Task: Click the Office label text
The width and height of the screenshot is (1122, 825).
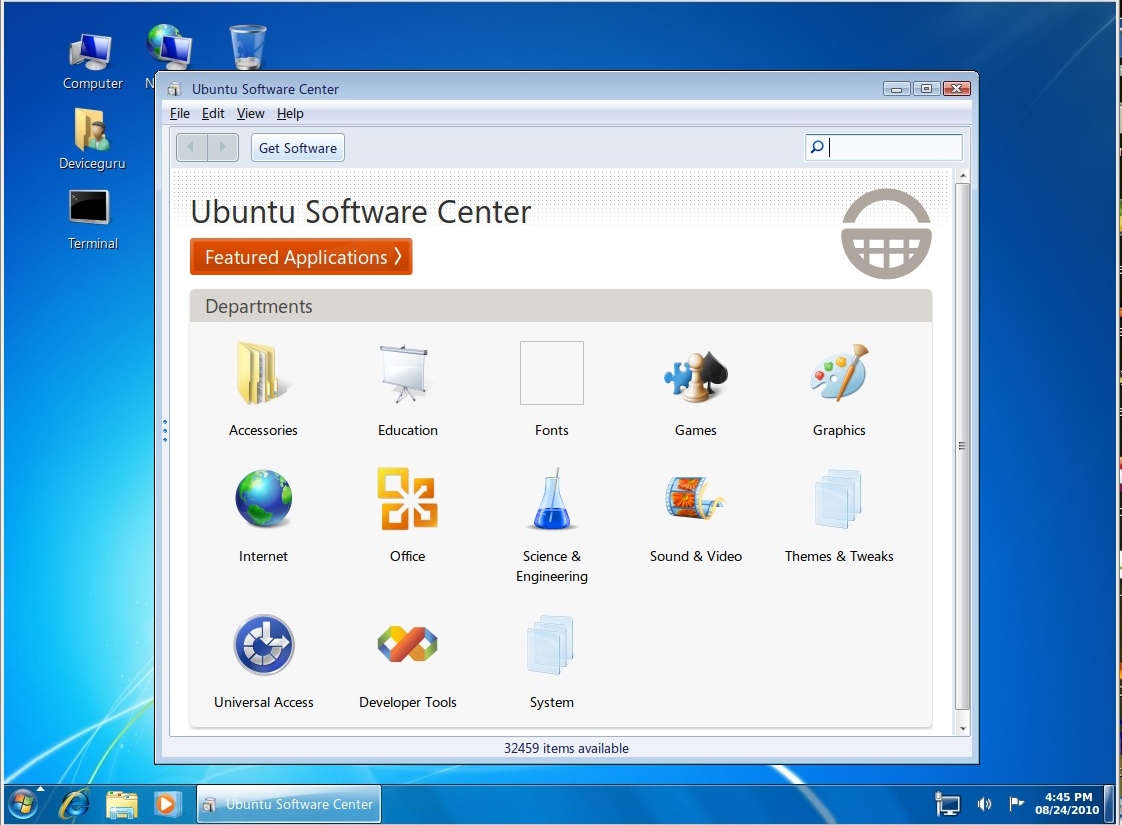Action: (407, 556)
